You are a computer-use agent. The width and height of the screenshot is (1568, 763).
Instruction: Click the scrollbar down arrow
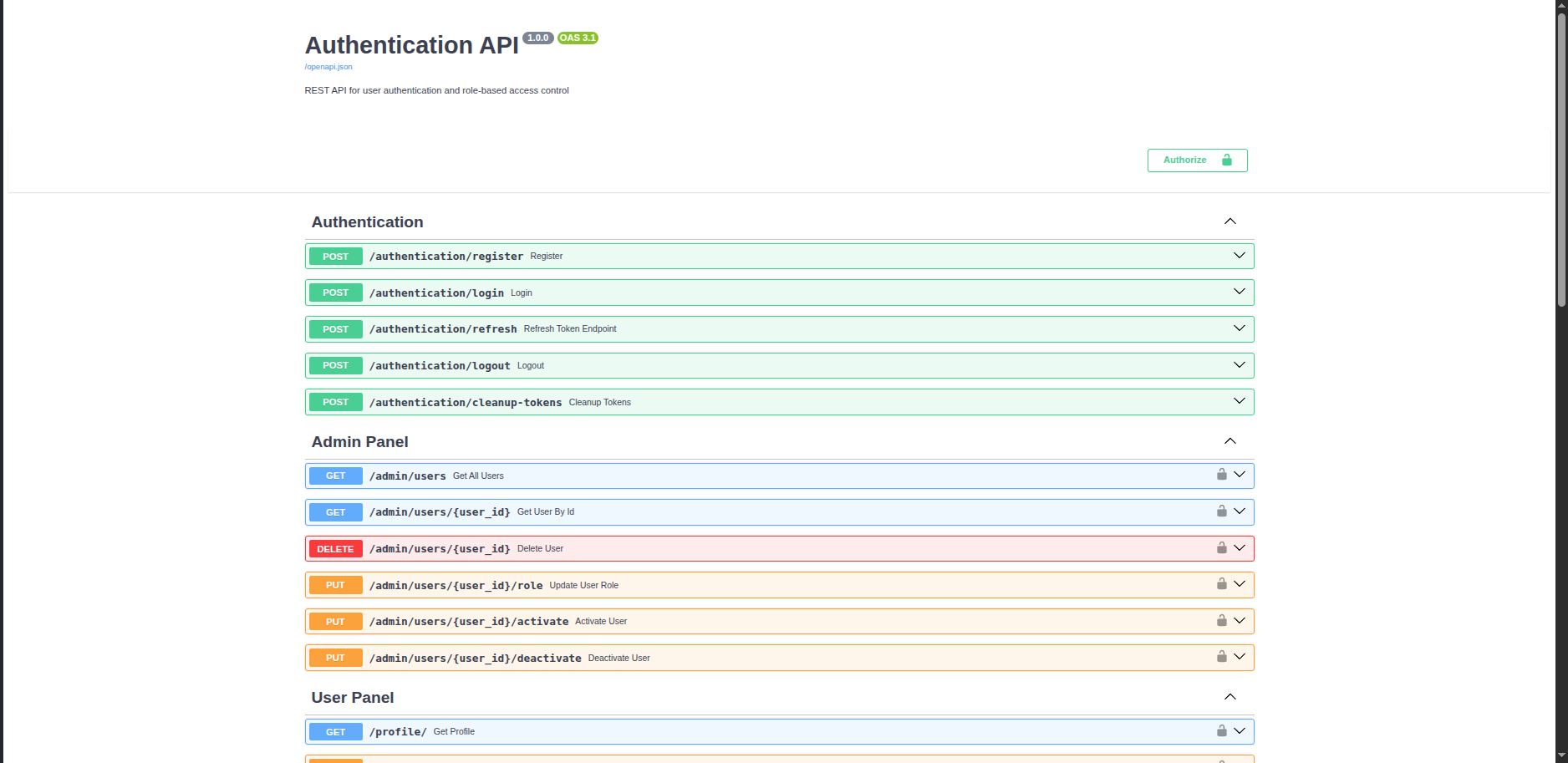1560,755
